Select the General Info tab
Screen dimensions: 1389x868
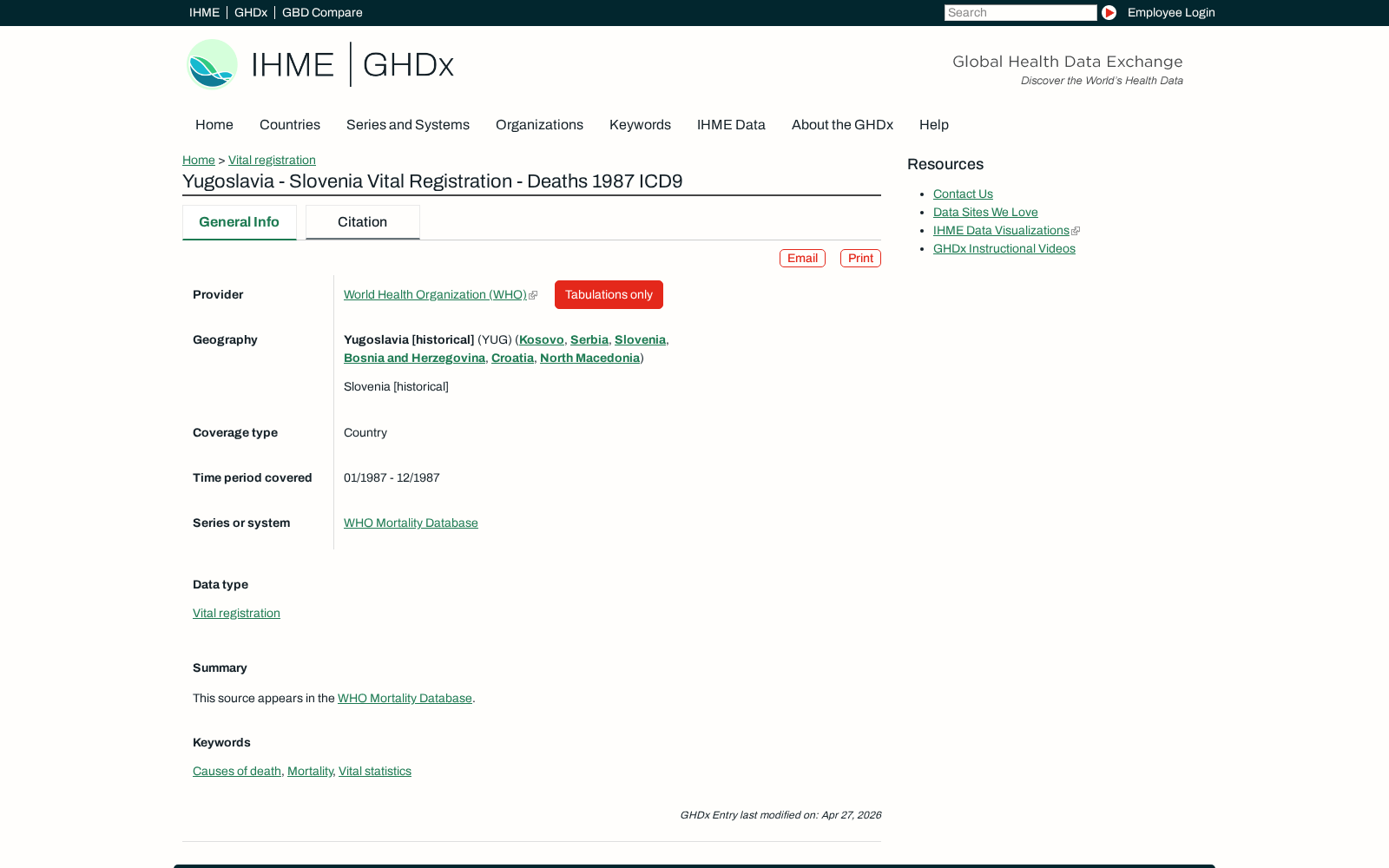pyautogui.click(x=240, y=222)
